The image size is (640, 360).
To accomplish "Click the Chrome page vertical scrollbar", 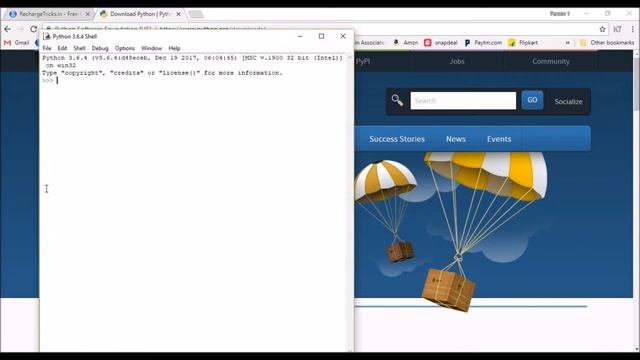I will 636,84.
